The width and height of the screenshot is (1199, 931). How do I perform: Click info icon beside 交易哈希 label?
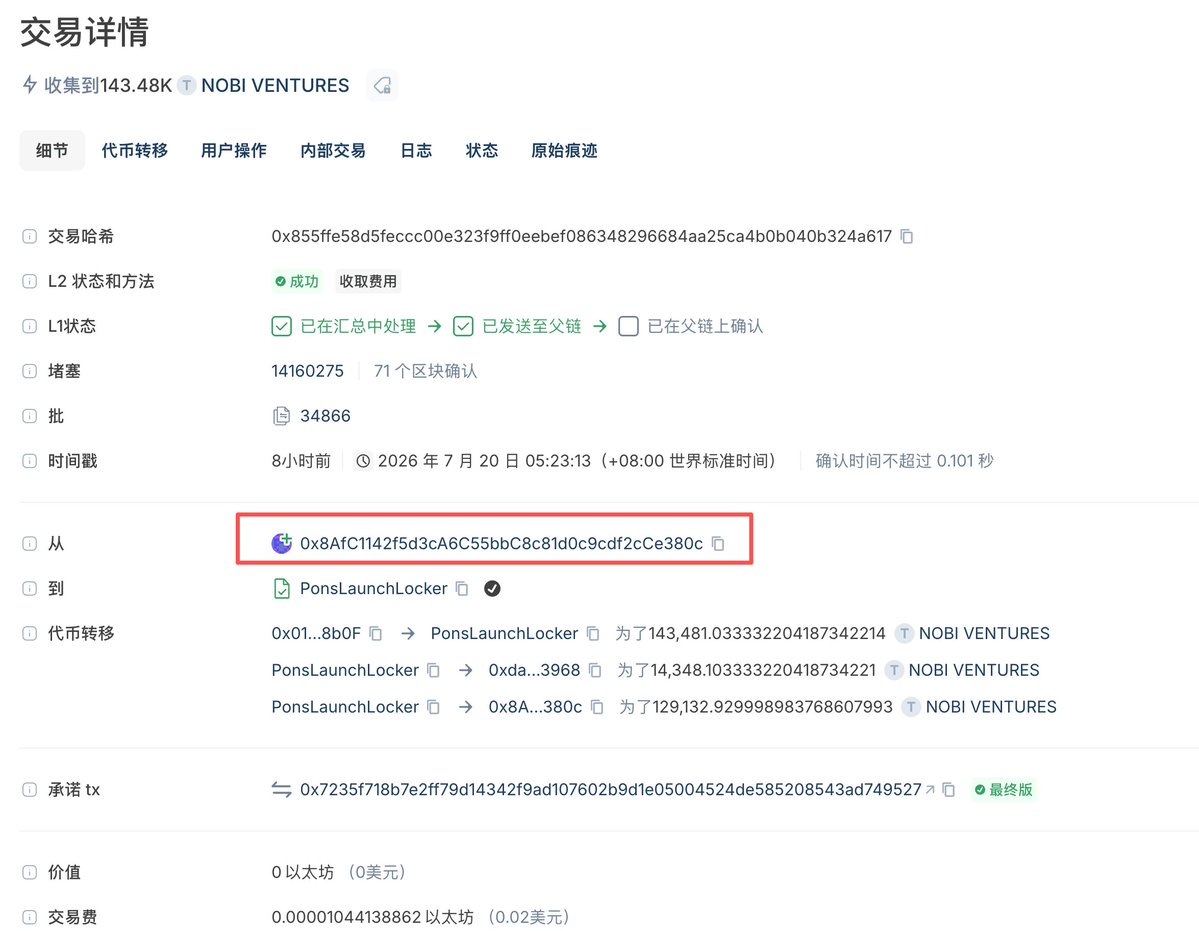click(x=30, y=237)
